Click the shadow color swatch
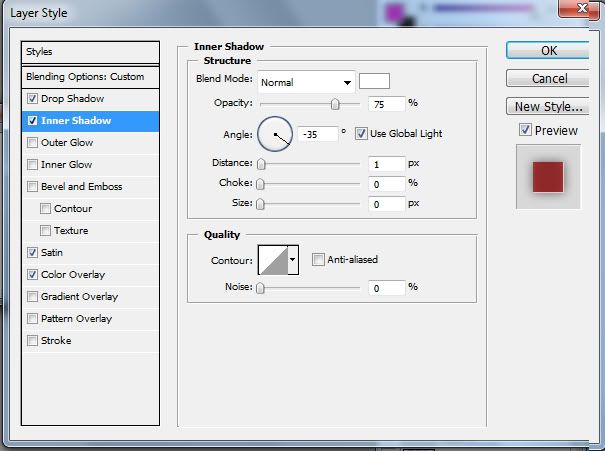Screen dimensions: 605x451 (x=374, y=82)
